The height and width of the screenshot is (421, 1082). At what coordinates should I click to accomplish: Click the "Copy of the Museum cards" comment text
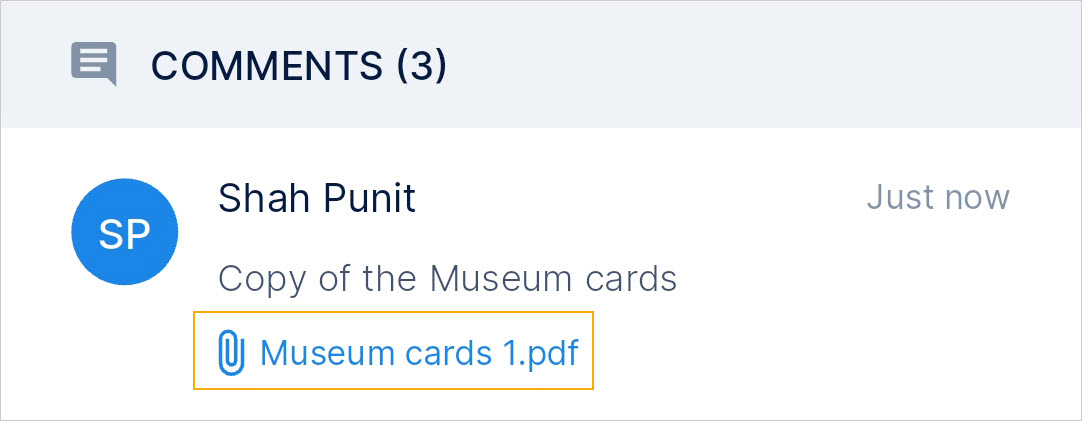pyautogui.click(x=448, y=277)
